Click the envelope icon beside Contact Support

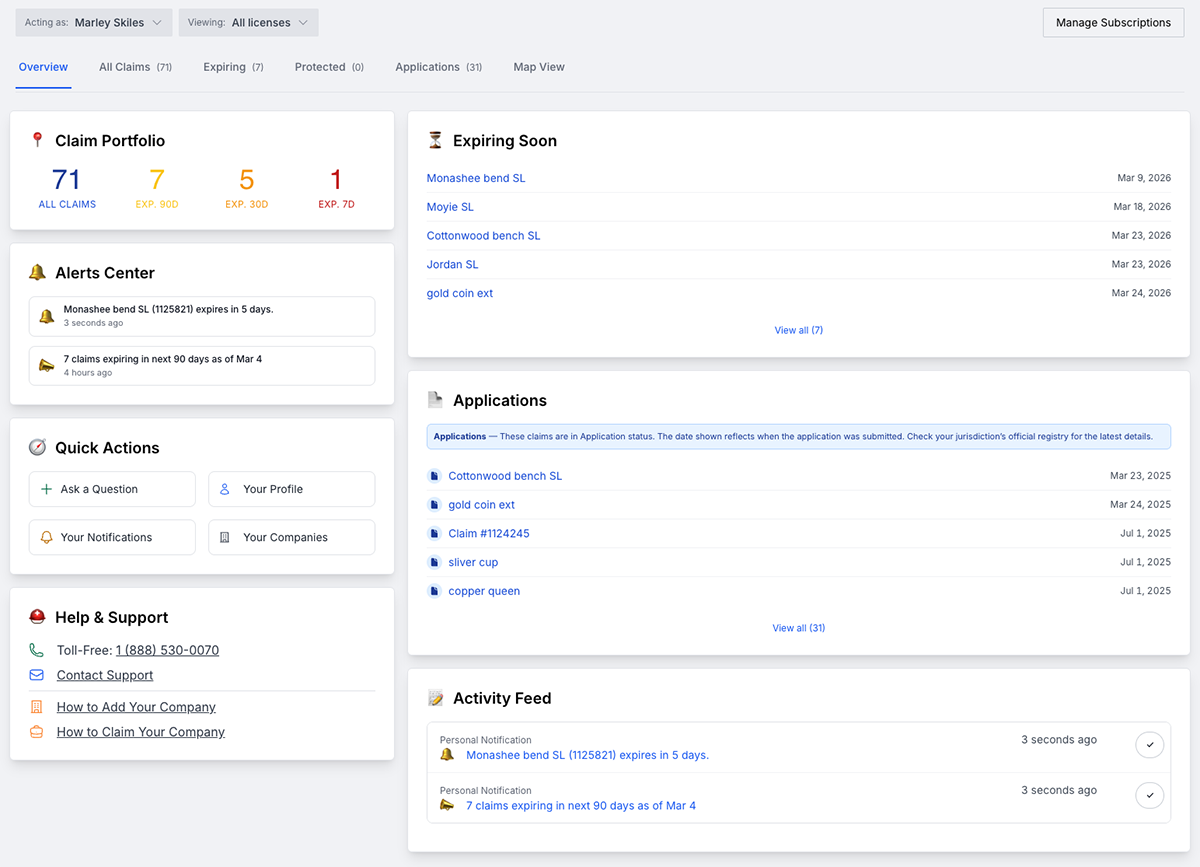37,674
